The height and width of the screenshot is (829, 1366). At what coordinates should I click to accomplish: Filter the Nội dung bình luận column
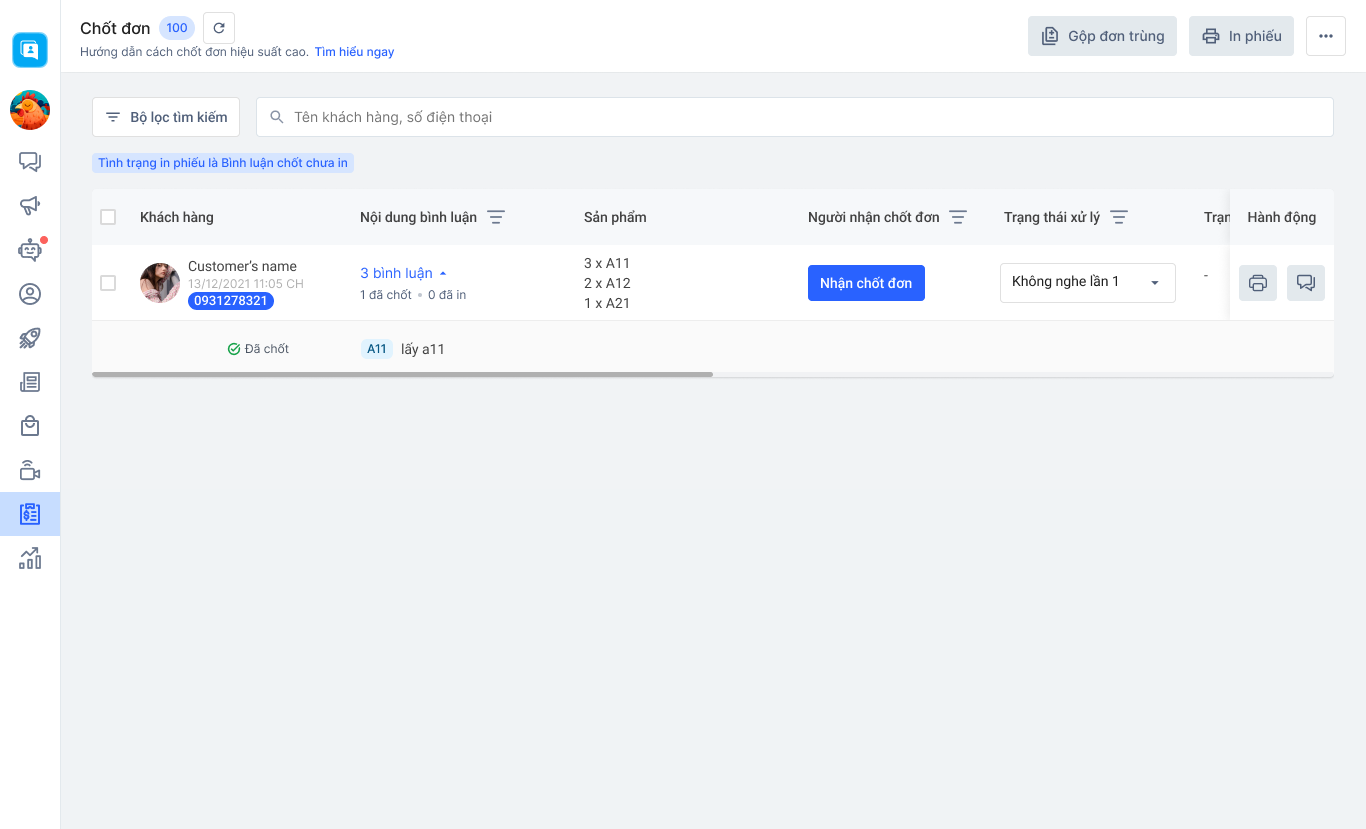point(495,217)
